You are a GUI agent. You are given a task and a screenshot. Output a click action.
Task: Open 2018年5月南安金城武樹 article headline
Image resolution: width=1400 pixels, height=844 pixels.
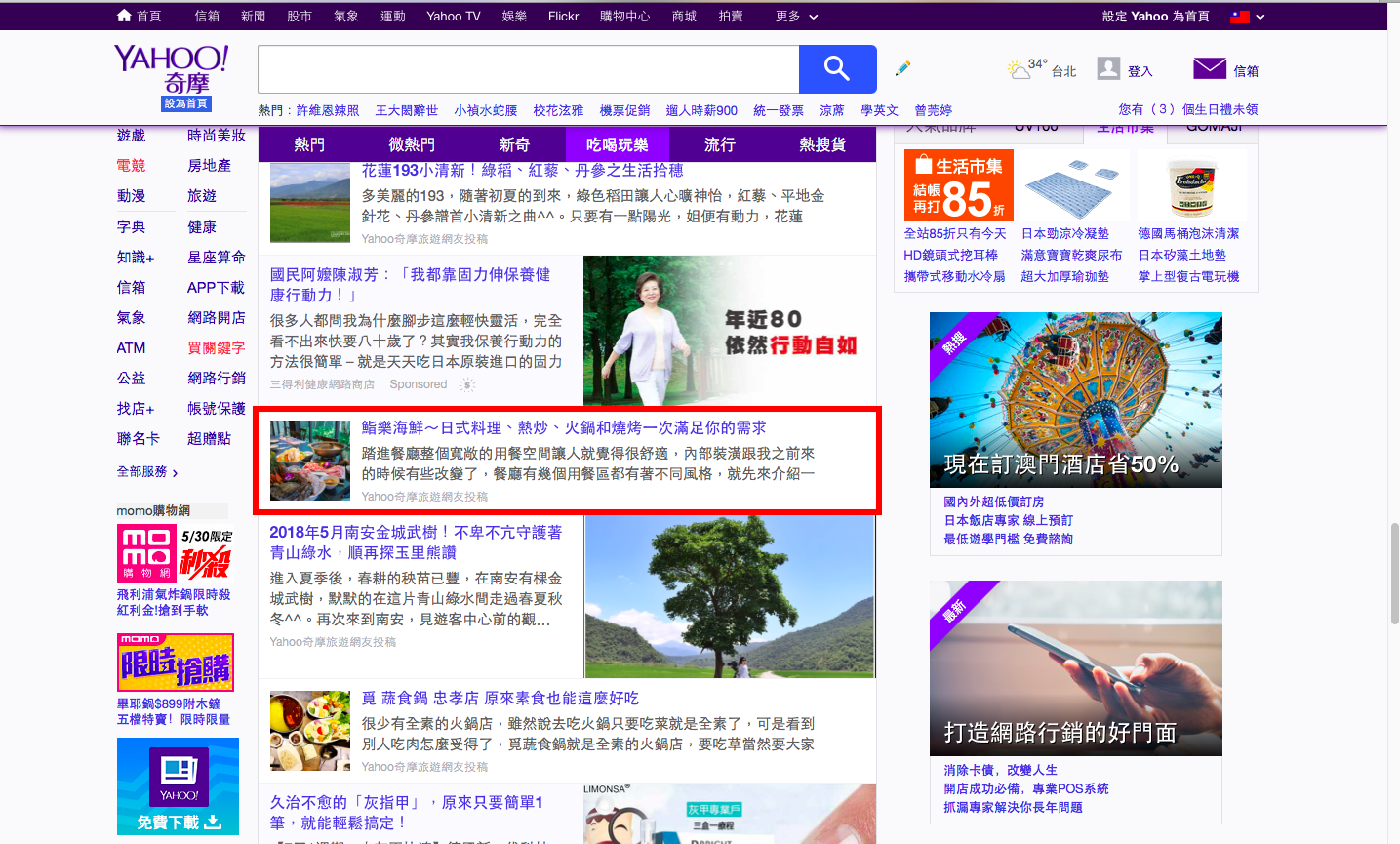point(416,543)
